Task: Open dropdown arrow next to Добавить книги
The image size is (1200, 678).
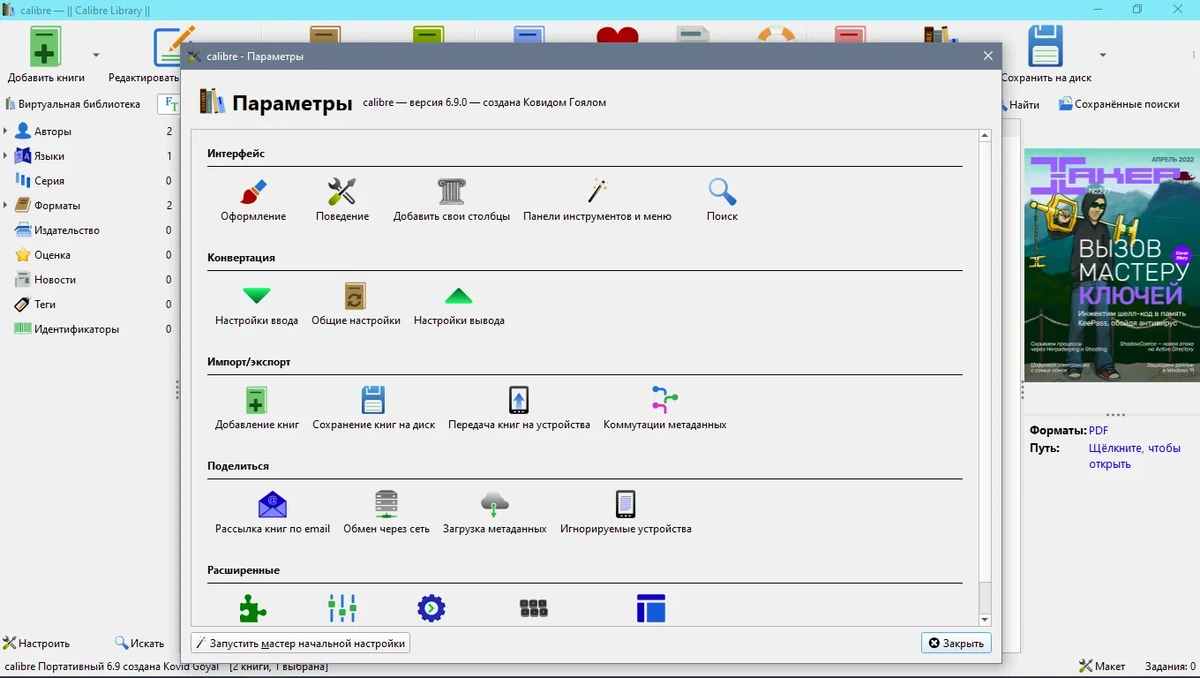Action: click(x=96, y=55)
